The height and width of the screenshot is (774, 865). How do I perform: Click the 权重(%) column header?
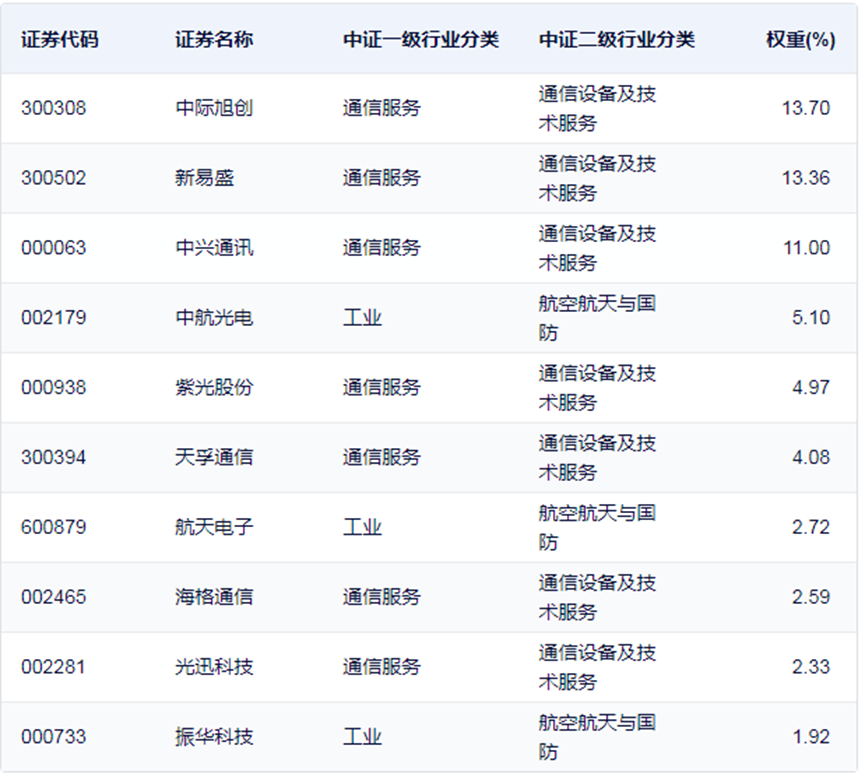(801, 40)
